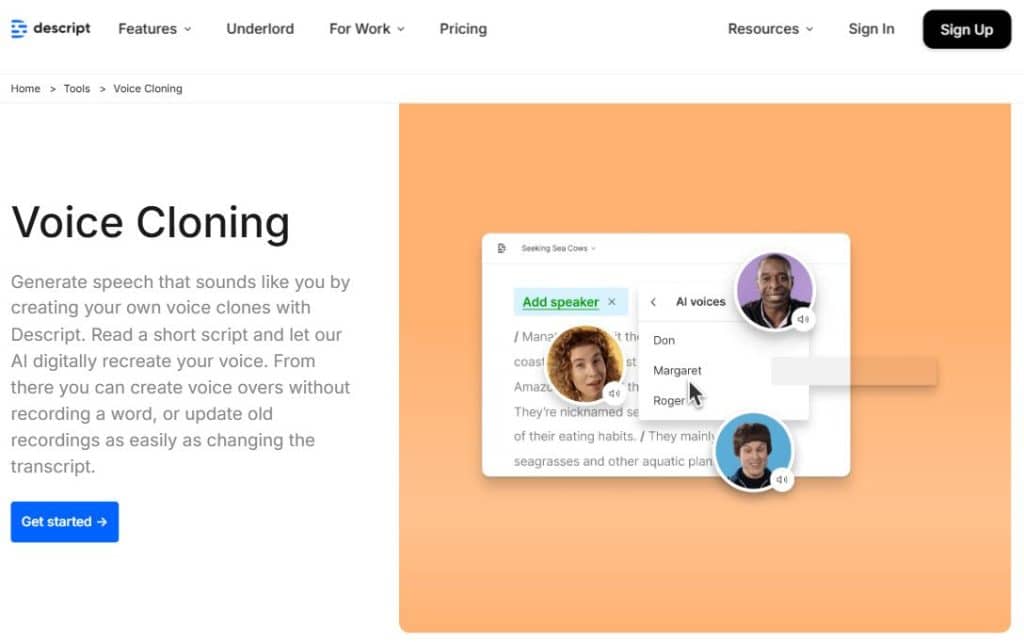The image size is (1024, 642).
Task: Click the document icon beside Seeking Sea Cows
Action: 502,248
